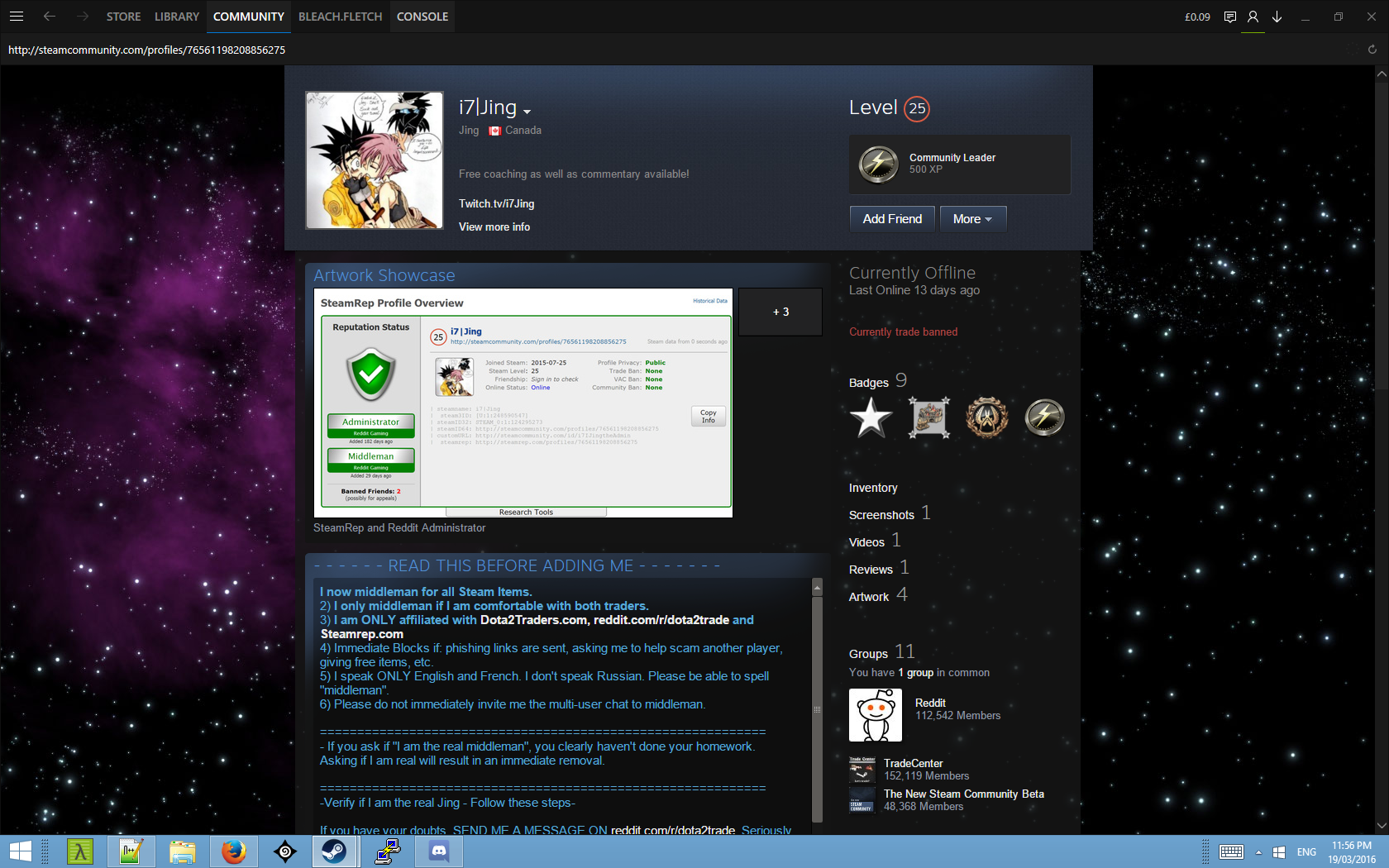Show hidden system tray icons
Screen dimensions: 1389x868
(1258, 852)
